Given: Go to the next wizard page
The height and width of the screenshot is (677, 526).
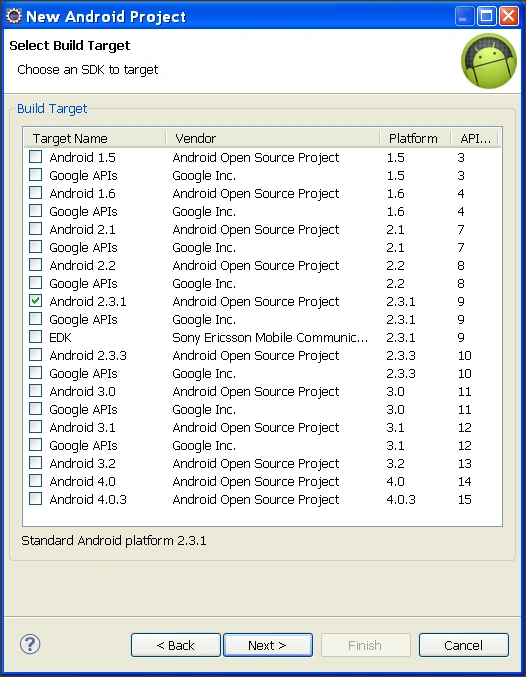Looking at the screenshot, I should [268, 645].
